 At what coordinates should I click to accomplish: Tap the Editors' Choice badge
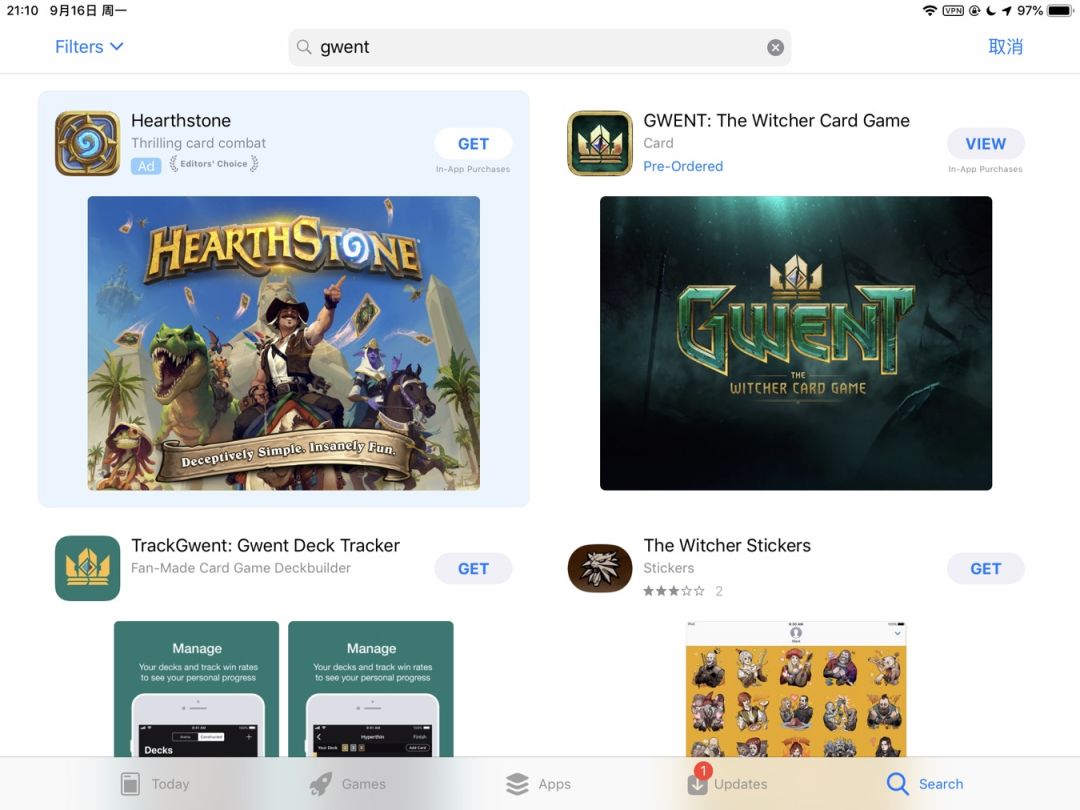tap(214, 164)
